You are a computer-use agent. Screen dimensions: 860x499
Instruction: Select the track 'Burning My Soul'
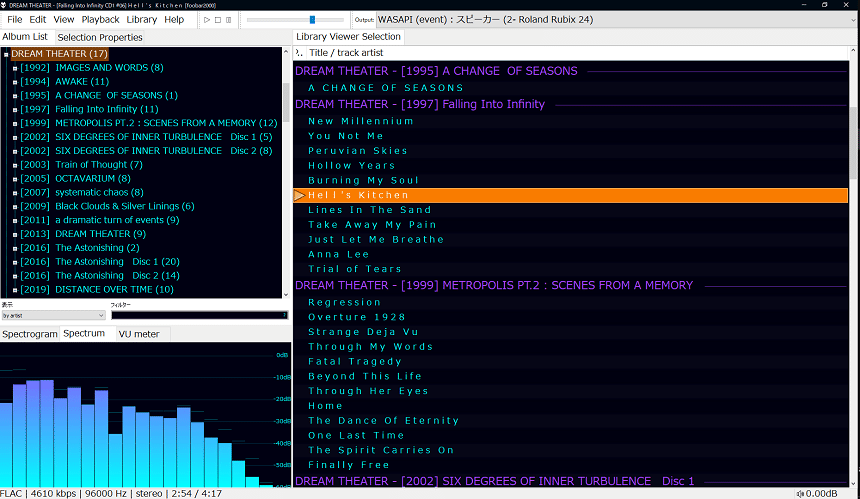point(570,180)
